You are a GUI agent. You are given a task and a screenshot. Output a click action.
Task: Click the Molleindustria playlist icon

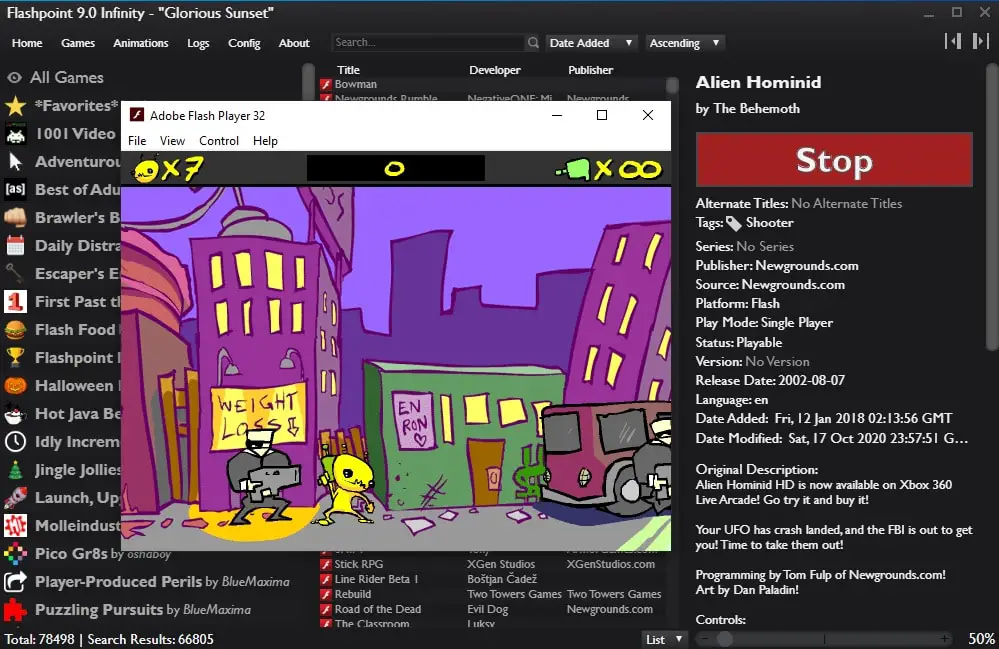[x=15, y=525]
